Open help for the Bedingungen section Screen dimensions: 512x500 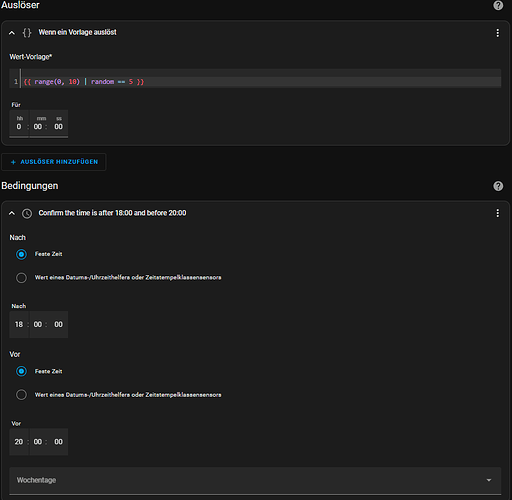498,186
